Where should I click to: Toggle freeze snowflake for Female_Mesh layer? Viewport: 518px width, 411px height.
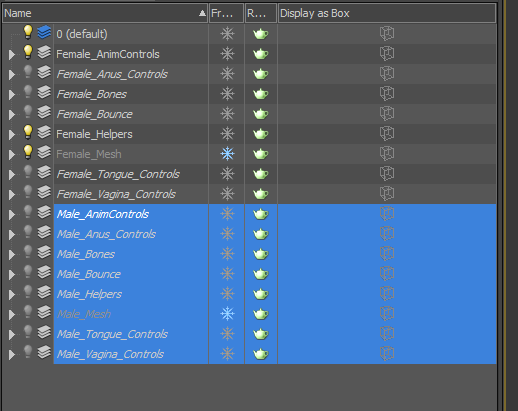pyautogui.click(x=227, y=154)
